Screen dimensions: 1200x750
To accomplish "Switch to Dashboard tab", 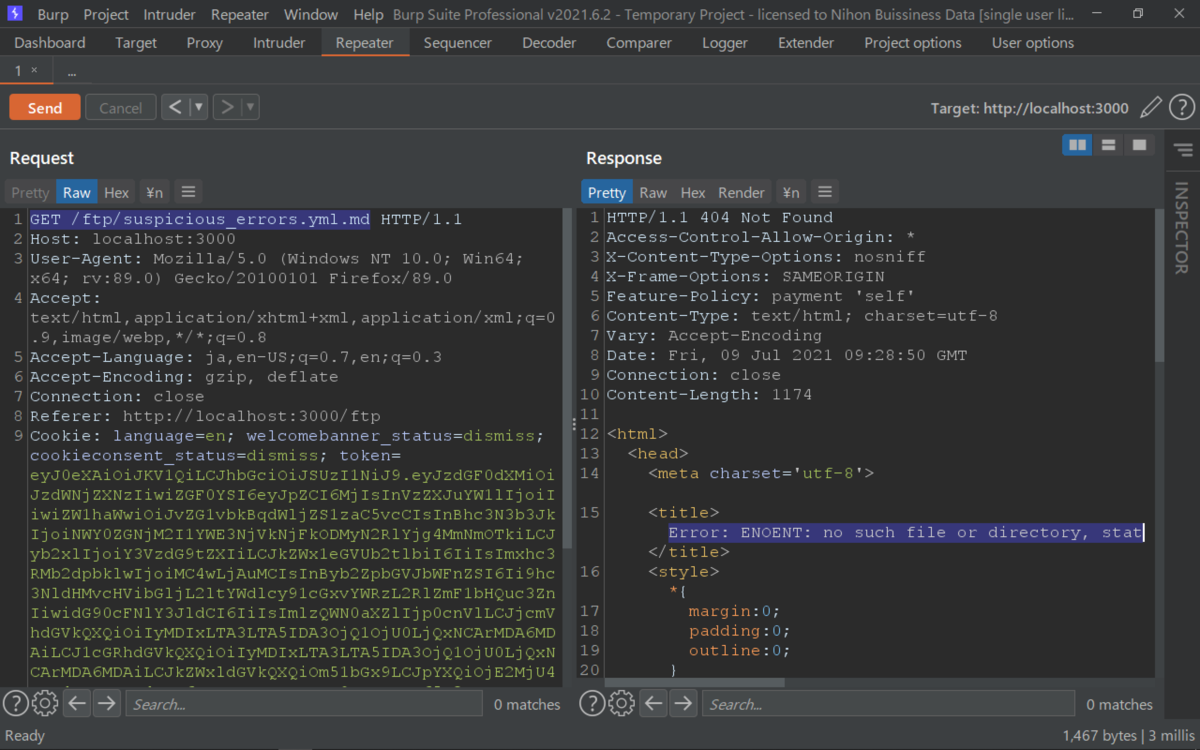I will (x=50, y=43).
